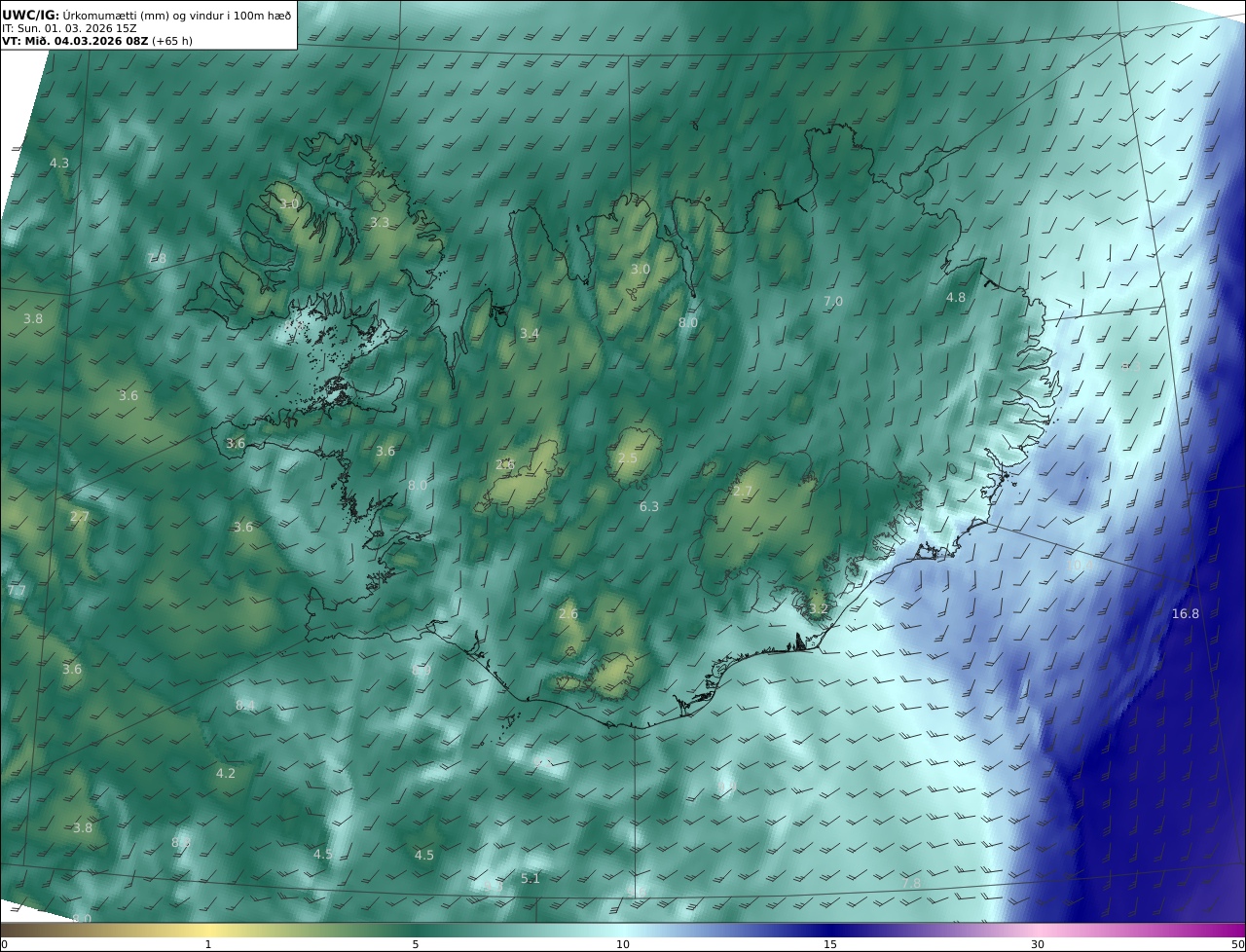This screenshot has width=1246, height=952.
Task: Click the '6.3' map value
Action: coord(649,506)
